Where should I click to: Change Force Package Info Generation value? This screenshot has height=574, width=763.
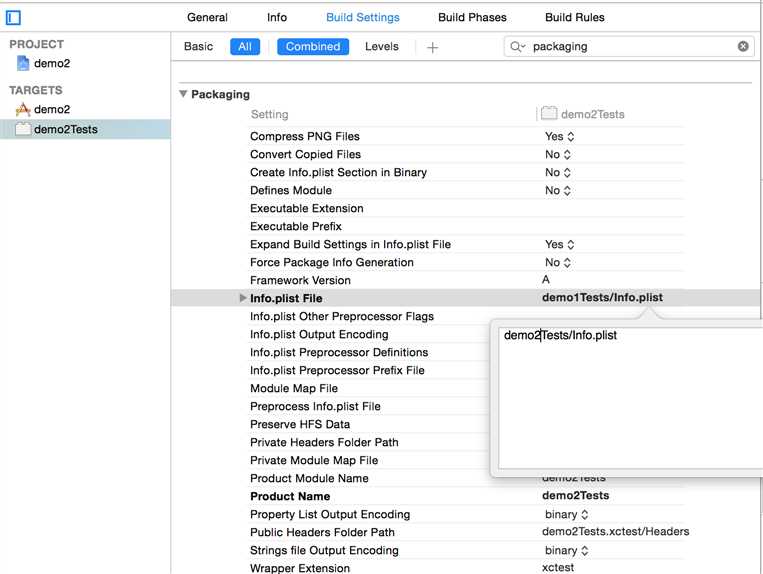click(x=558, y=263)
